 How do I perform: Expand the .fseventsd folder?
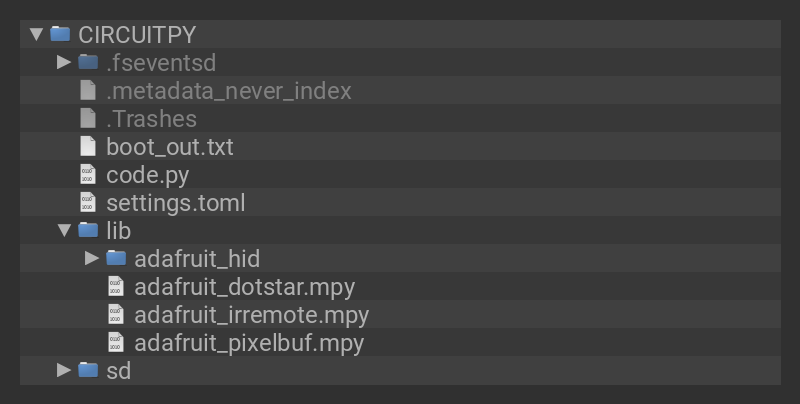64,62
